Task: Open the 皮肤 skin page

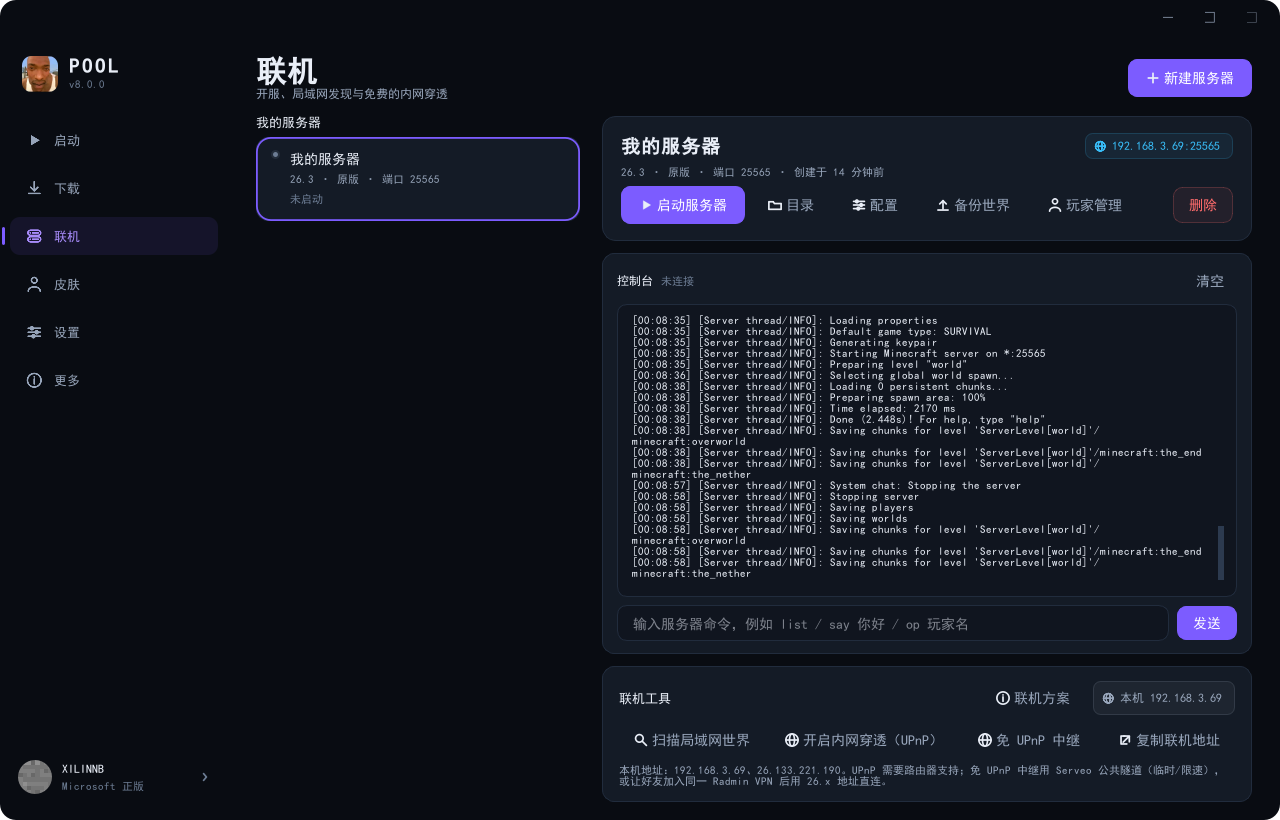Action: 114,285
